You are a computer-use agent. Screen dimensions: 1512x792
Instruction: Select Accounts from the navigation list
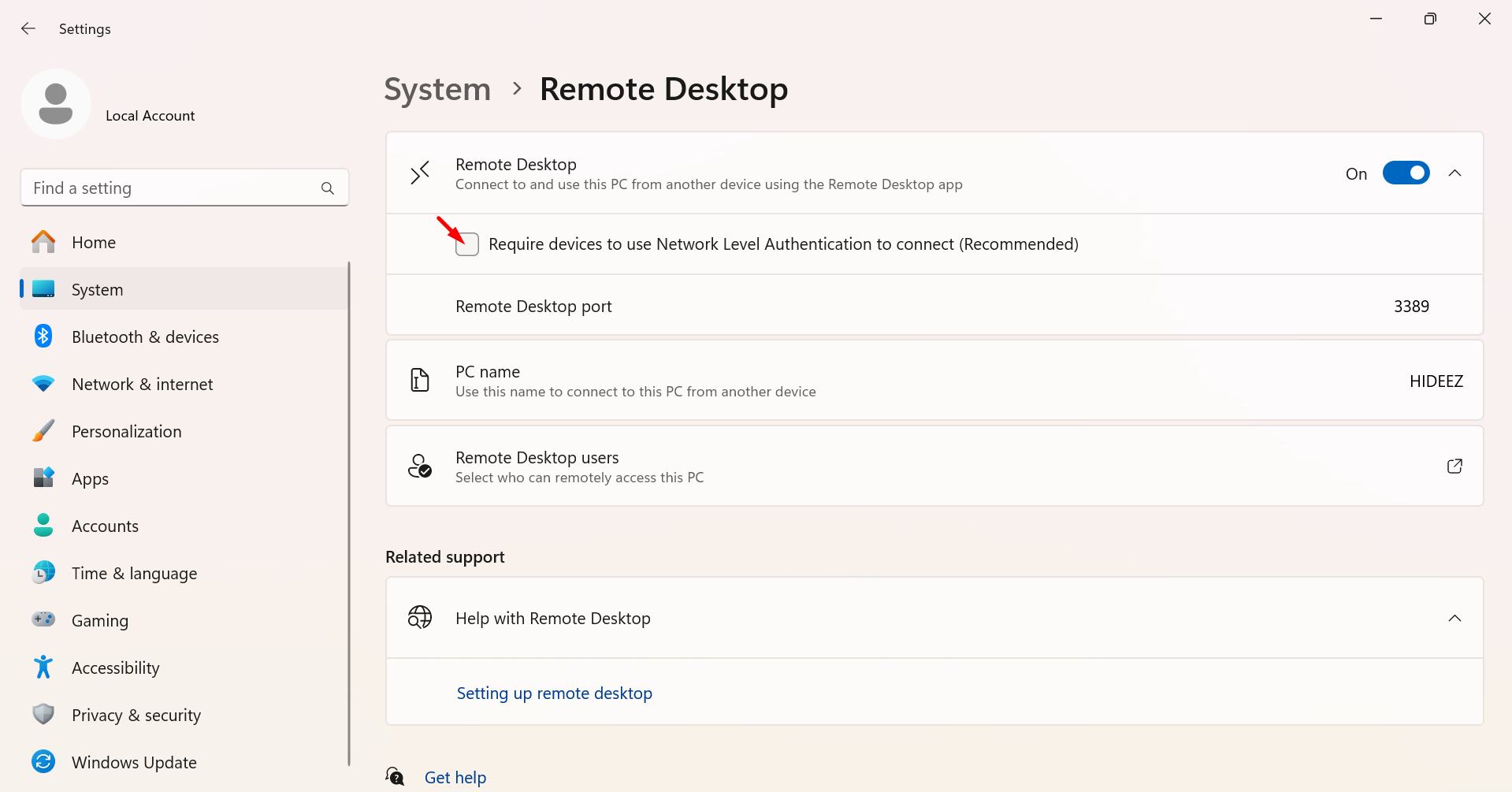tap(105, 526)
